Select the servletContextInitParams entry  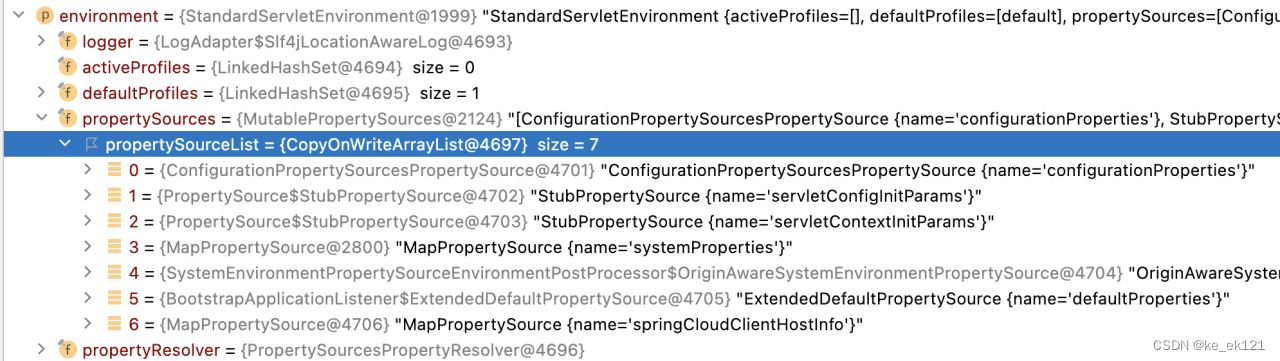pyautogui.click(x=640, y=221)
